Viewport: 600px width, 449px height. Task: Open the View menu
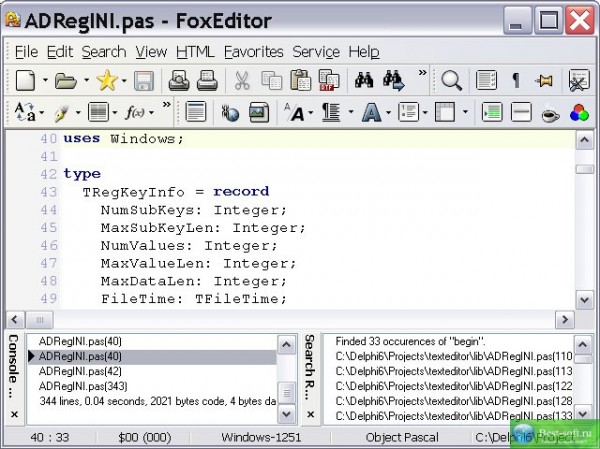tap(152, 52)
